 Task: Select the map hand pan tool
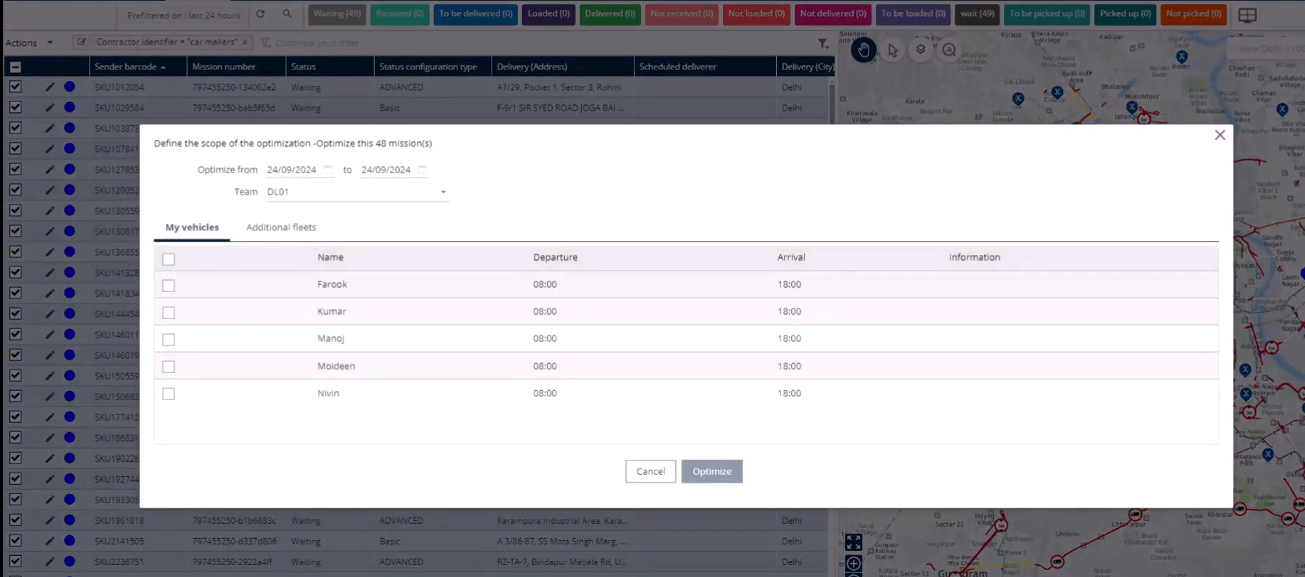tap(864, 49)
